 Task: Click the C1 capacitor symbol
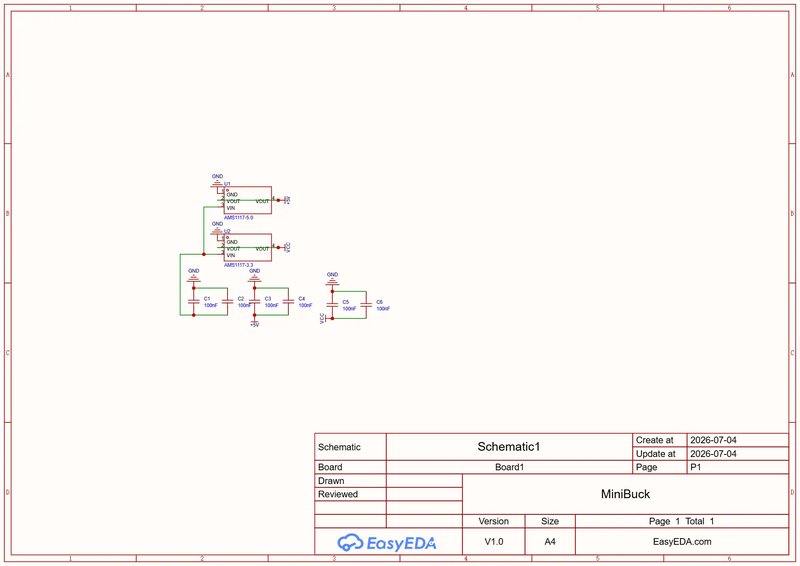(193, 302)
